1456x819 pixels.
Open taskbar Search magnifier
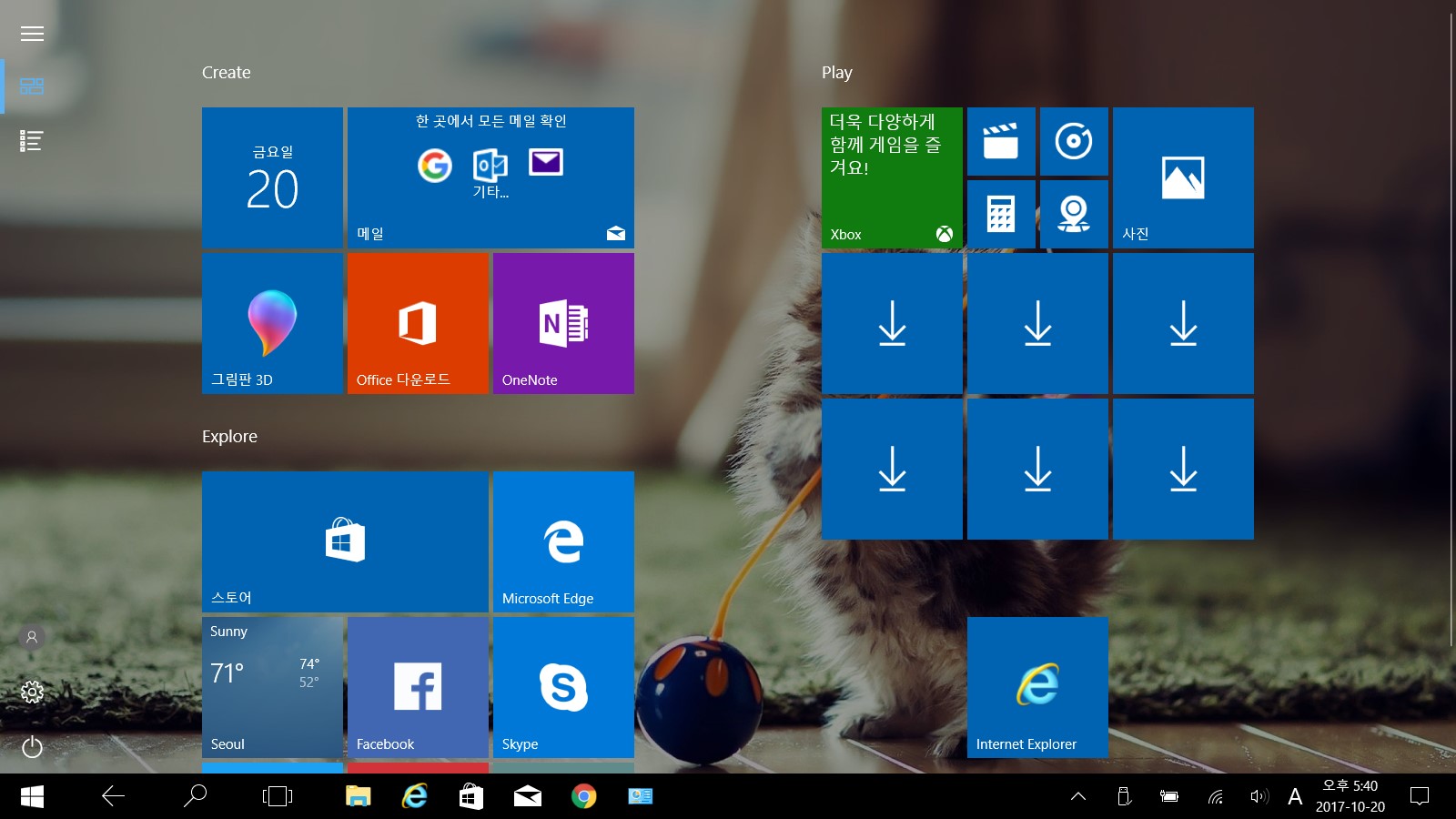pos(195,796)
